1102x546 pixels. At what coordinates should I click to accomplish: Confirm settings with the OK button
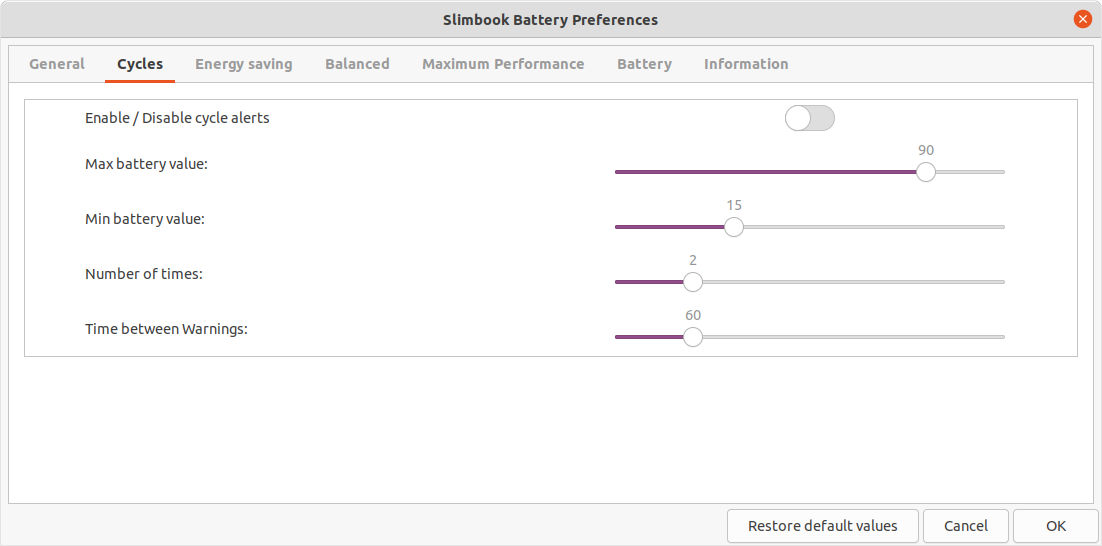click(x=1056, y=526)
